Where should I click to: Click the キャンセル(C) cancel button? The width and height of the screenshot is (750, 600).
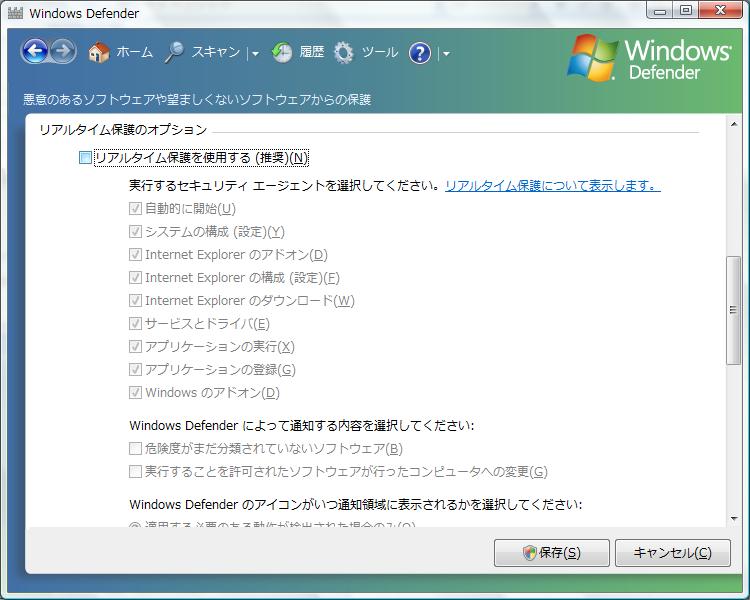[x=673, y=553]
